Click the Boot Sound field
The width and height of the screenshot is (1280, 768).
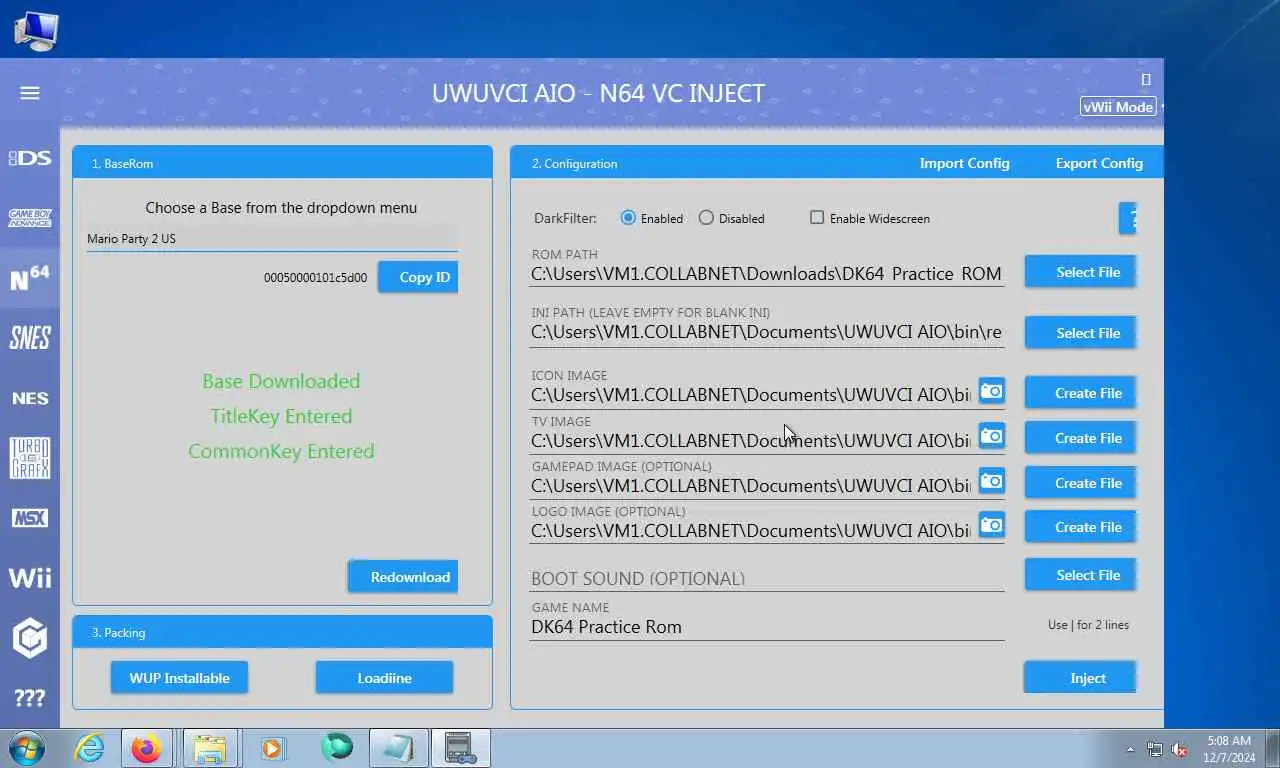(x=767, y=578)
